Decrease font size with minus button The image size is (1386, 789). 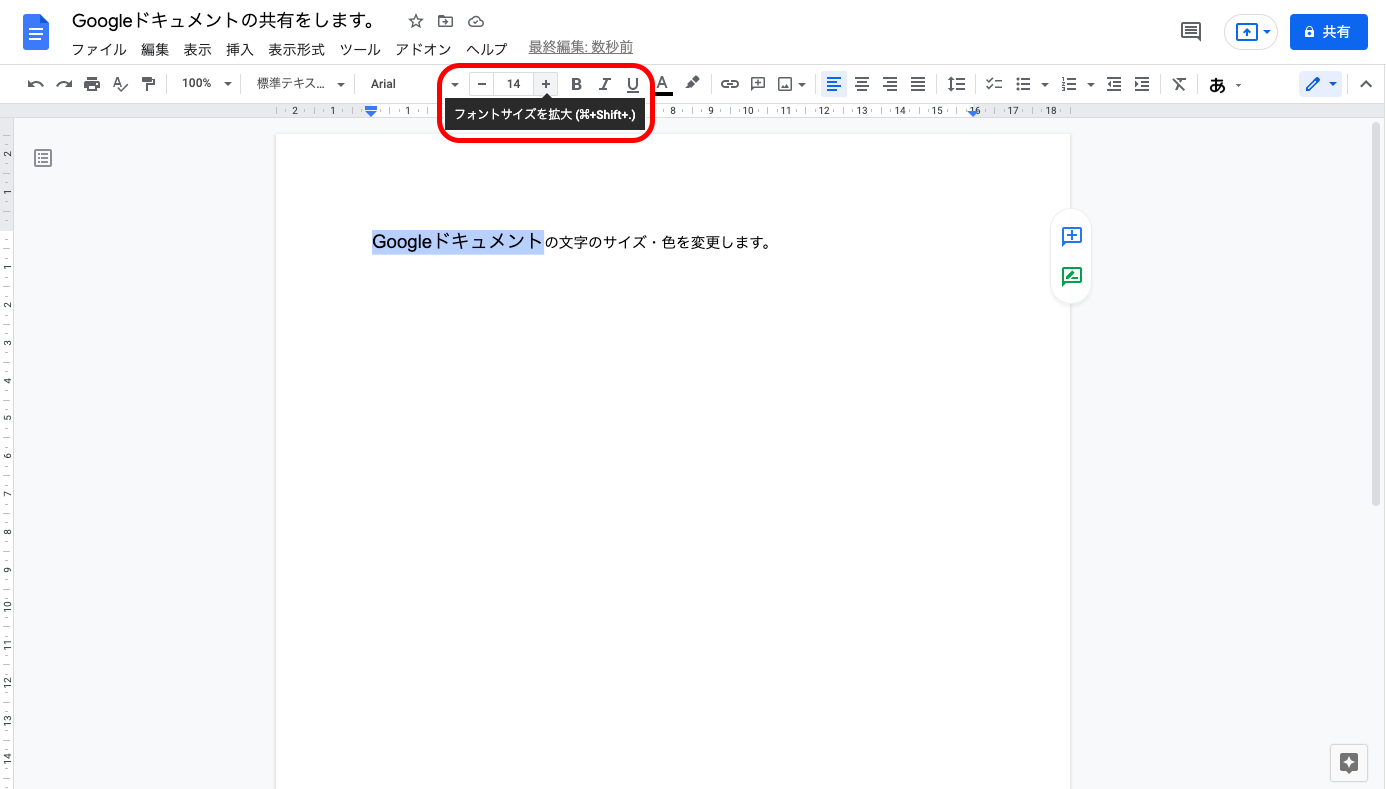tap(481, 84)
